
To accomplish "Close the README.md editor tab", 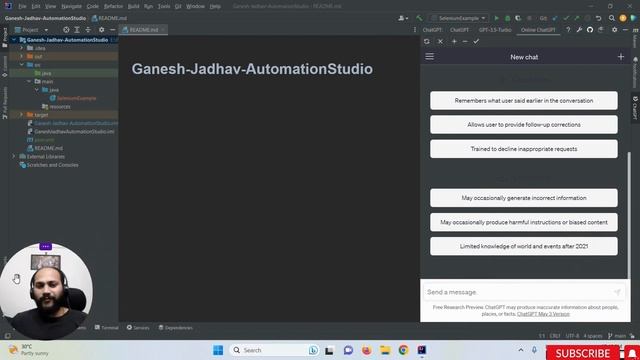I will pos(163,30).
